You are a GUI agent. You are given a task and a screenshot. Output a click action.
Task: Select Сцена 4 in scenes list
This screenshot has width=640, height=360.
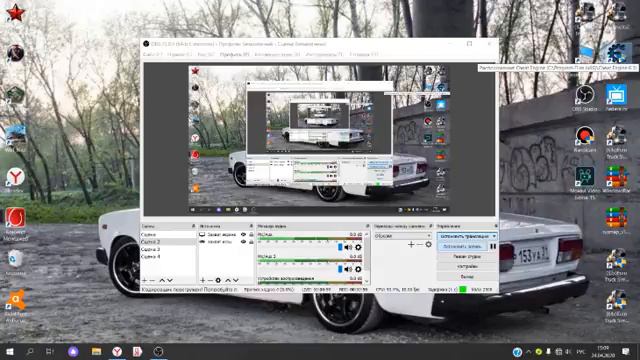pyautogui.click(x=168, y=256)
